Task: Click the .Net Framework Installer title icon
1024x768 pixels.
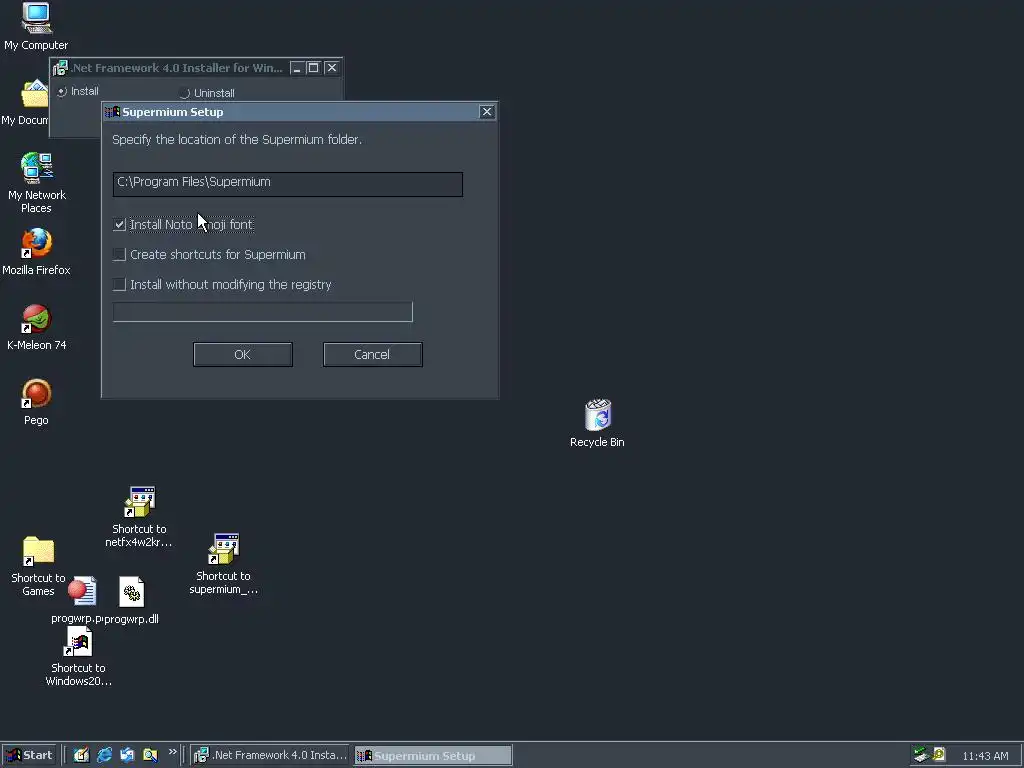Action: point(60,68)
